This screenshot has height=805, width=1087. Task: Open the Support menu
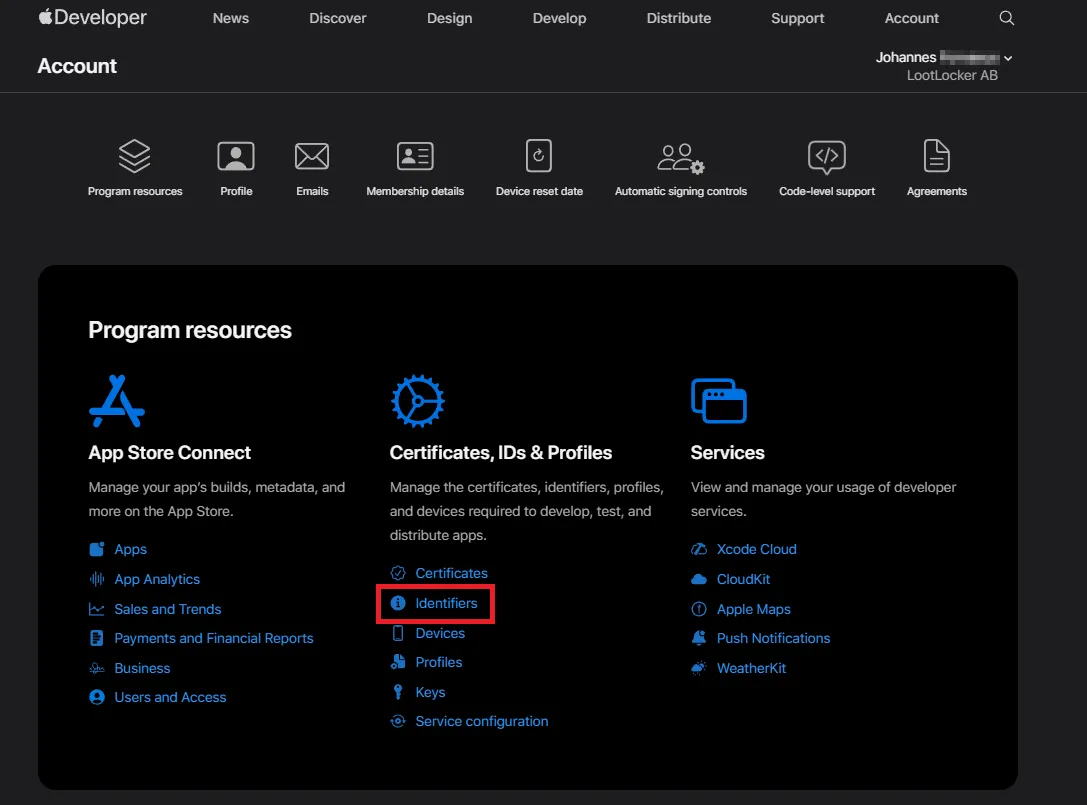798,19
